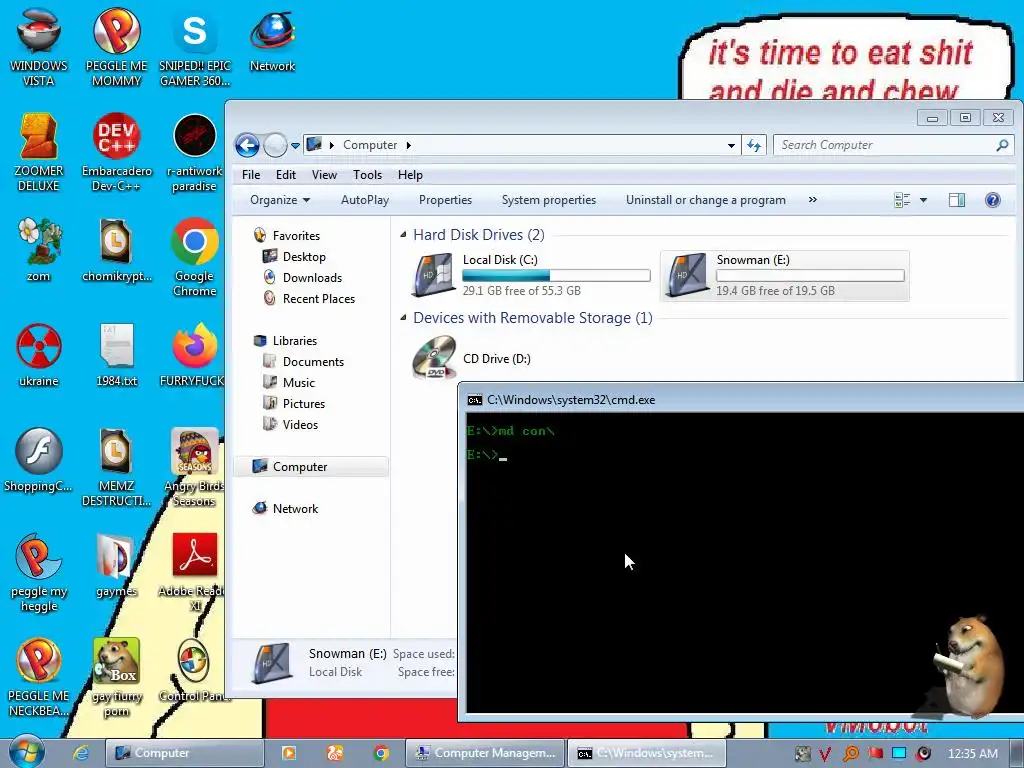Screen dimensions: 1024x768
Task: Go back using Explorer back arrow
Action: tap(248, 145)
